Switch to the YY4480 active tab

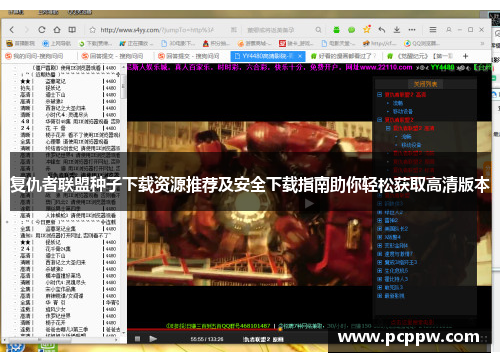(268, 56)
